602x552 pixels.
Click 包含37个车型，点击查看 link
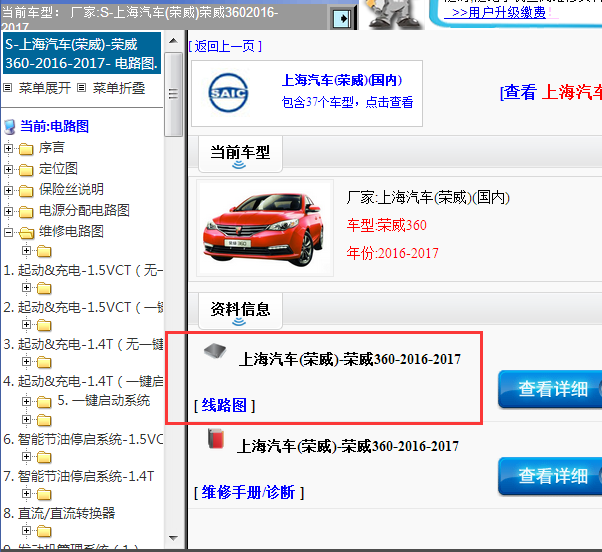347,102
